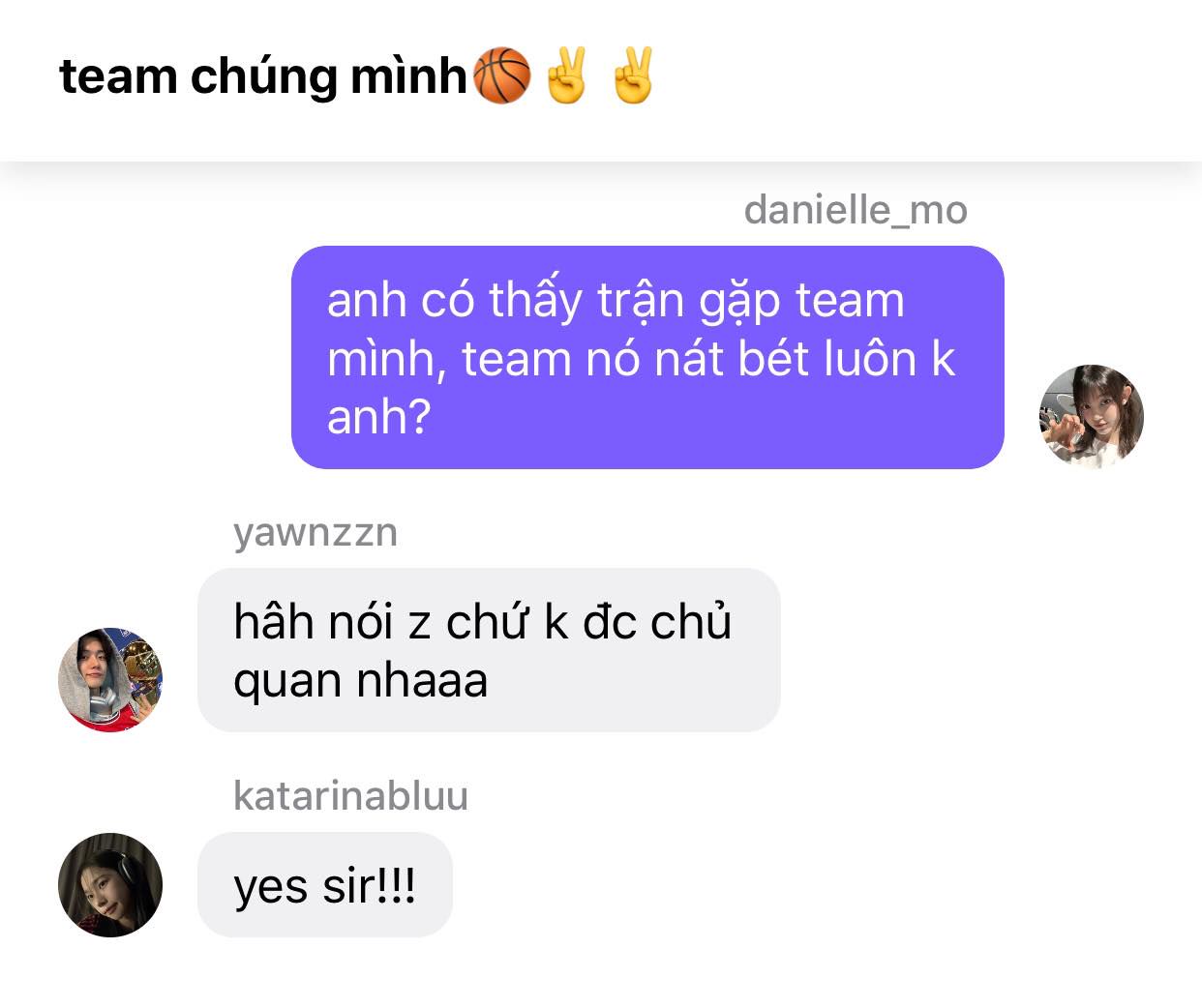1202x1008 pixels.
Task: Click the danielle_mo username label
Action: coord(856,210)
